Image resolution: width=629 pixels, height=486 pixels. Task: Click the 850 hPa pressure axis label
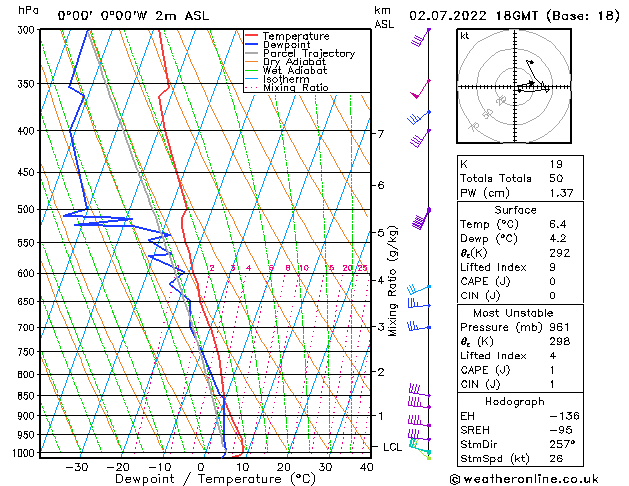click(x=26, y=395)
